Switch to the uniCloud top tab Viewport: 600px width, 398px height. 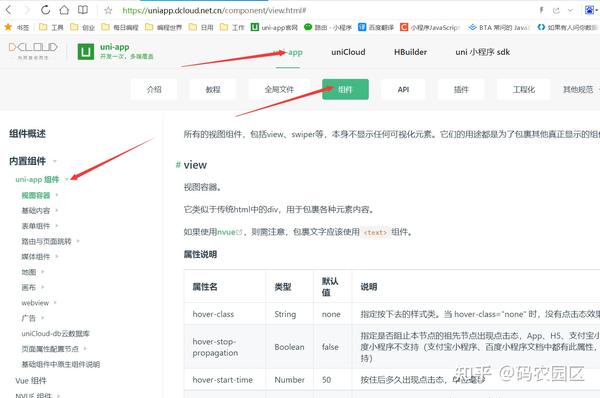point(348,52)
